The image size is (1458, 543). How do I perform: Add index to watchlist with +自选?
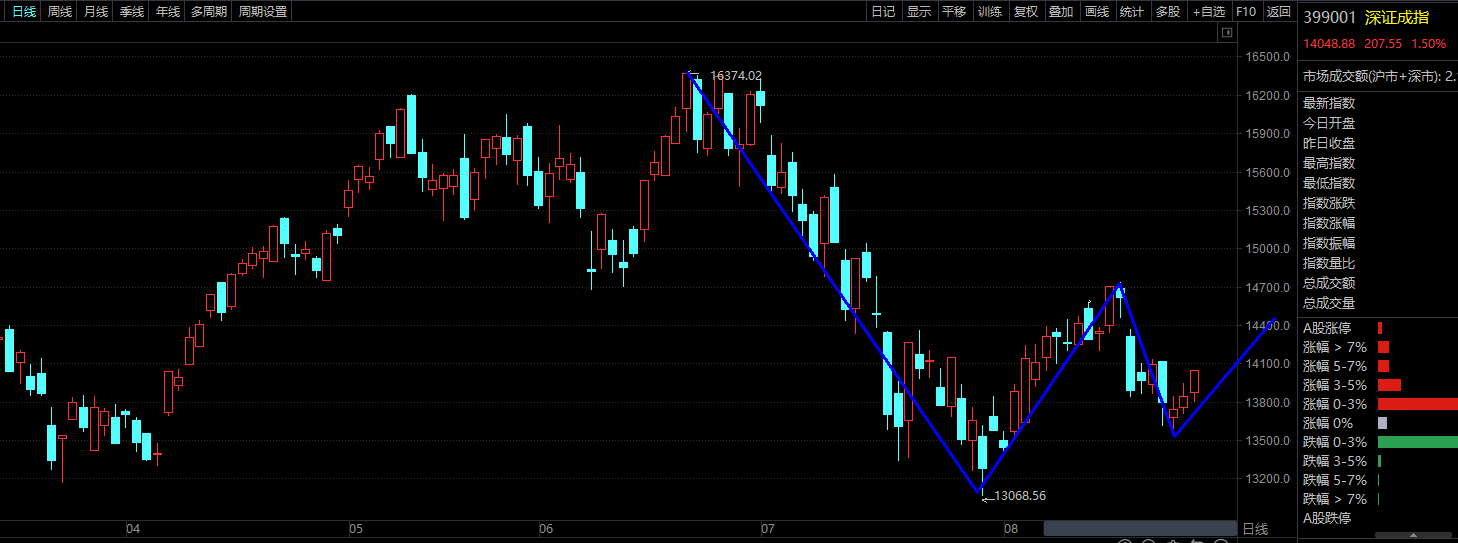tap(1209, 12)
